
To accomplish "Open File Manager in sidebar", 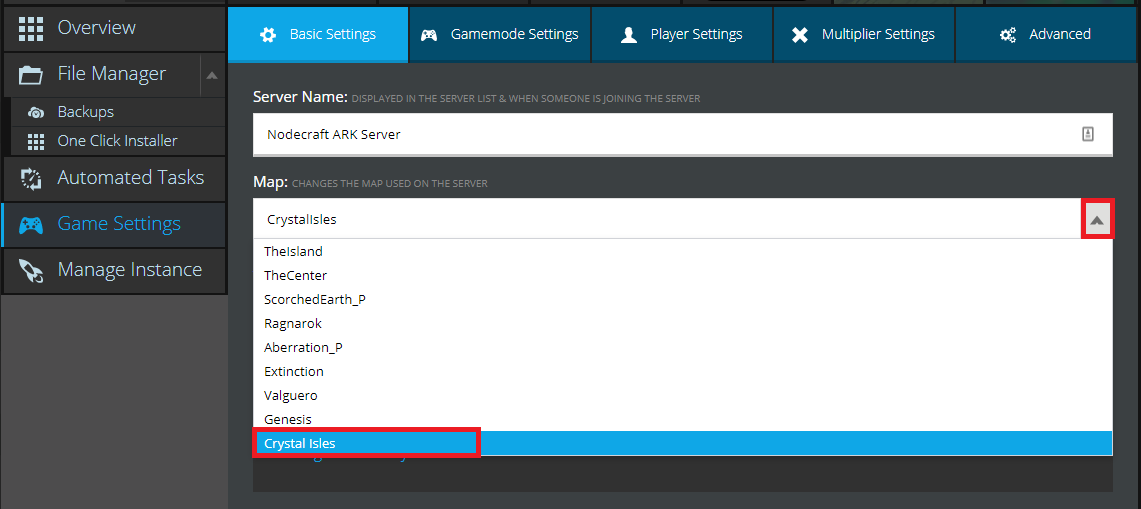I will tap(101, 74).
